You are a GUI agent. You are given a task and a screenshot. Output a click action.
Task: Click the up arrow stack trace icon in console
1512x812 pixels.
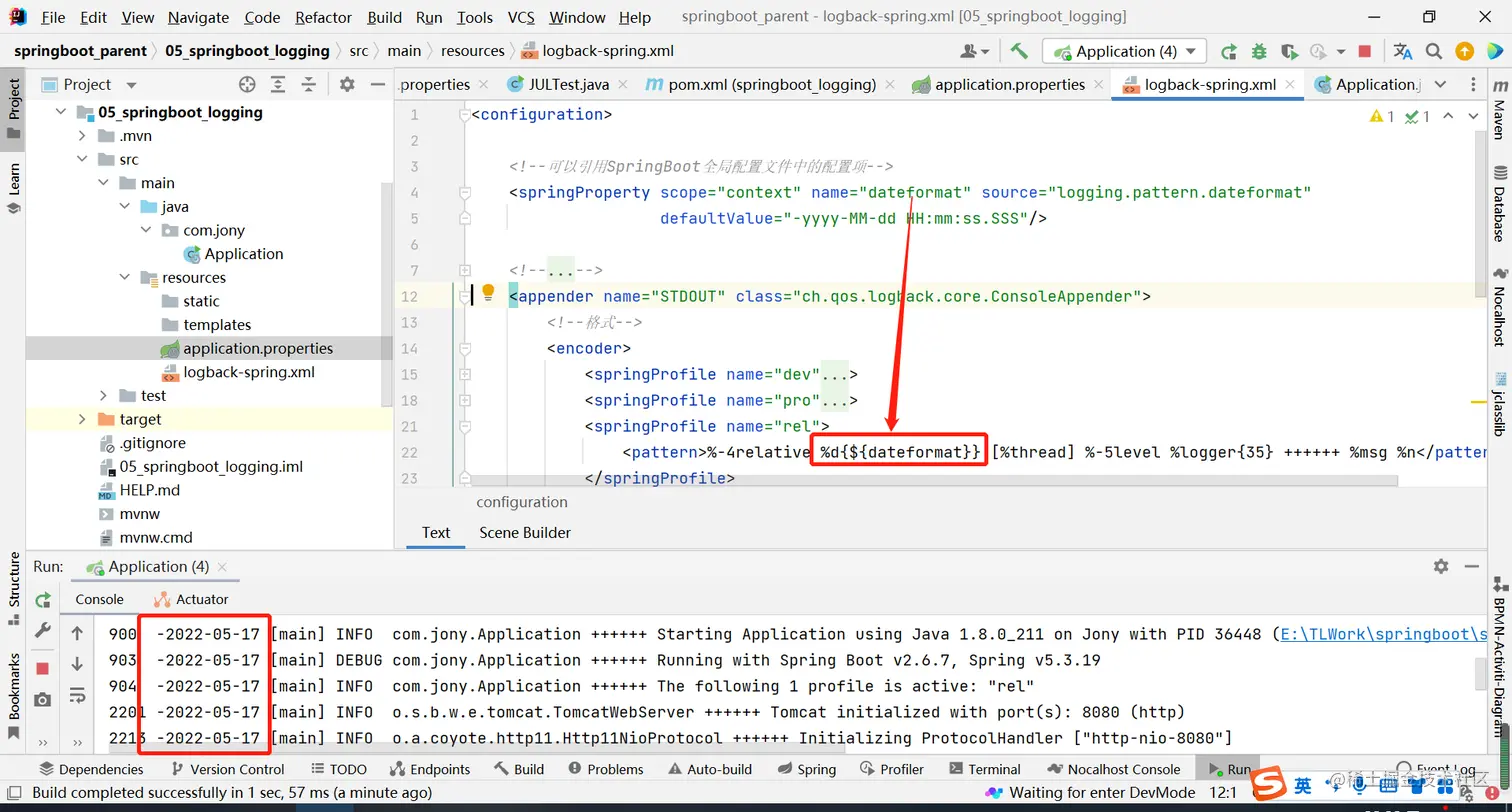pos(77,633)
